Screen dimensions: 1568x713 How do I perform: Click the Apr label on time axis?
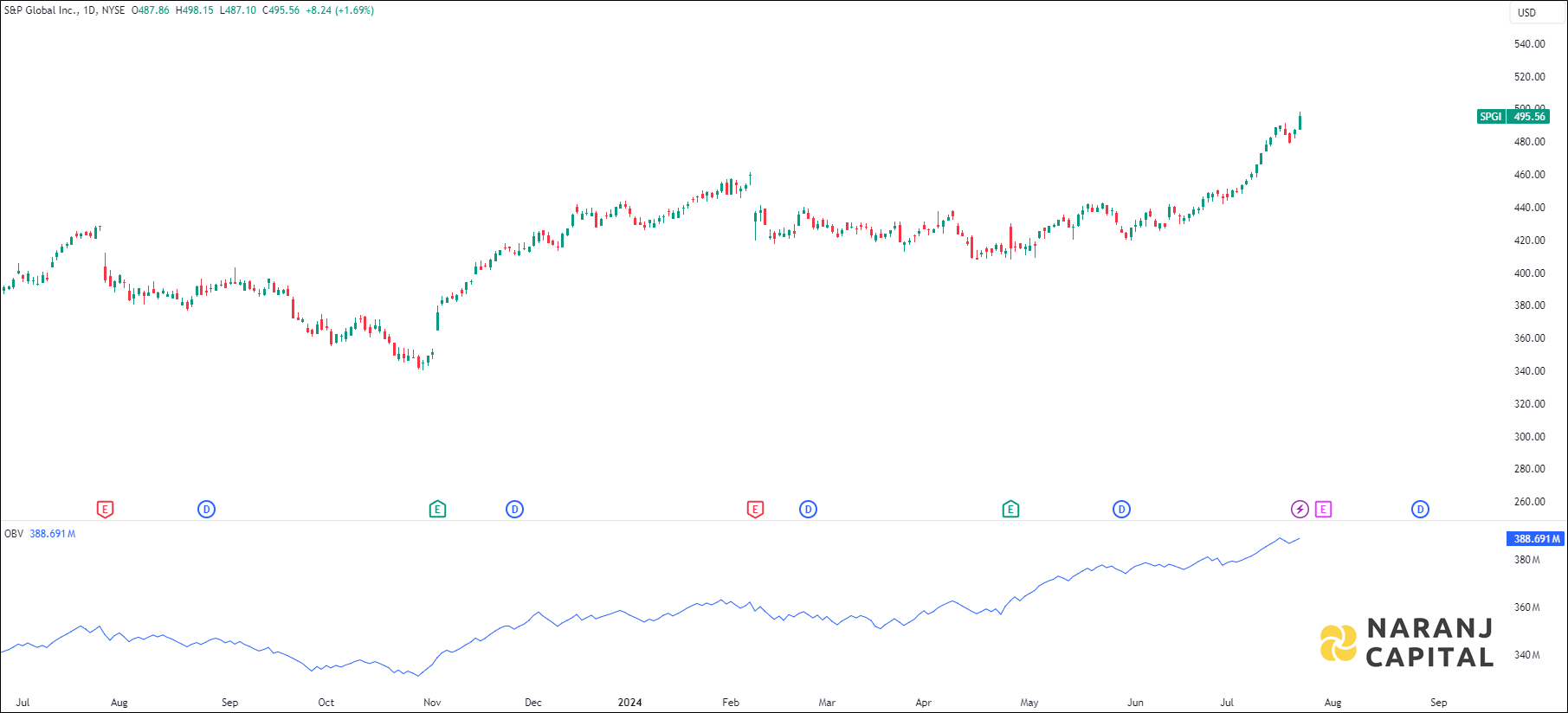(924, 703)
